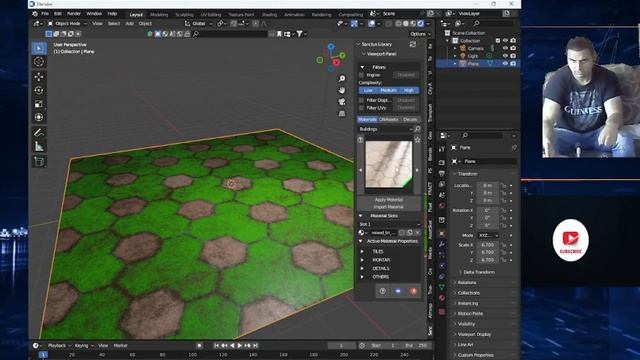Click the viewport Options button

pos(420,34)
